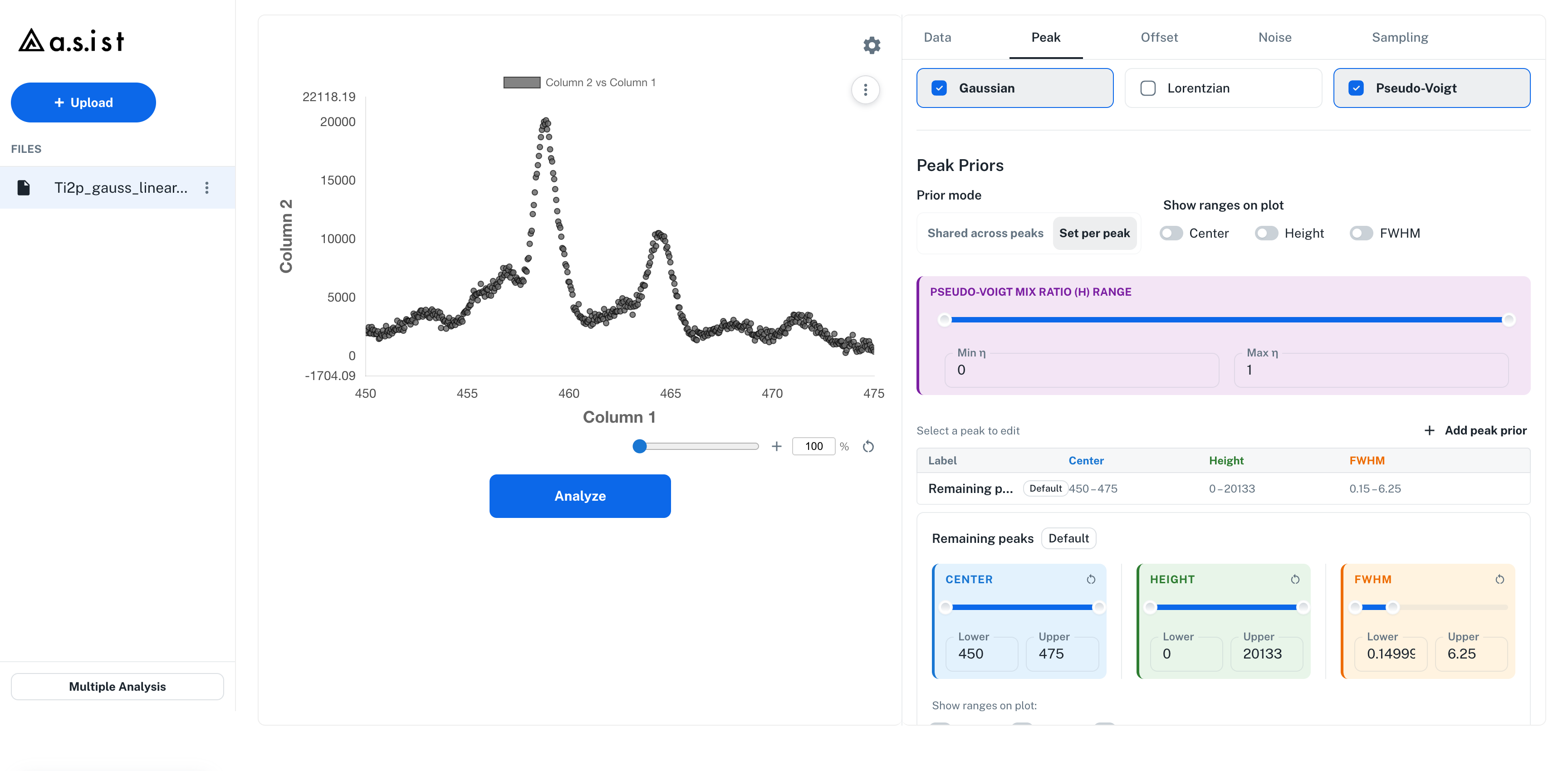The width and height of the screenshot is (1568, 771).
Task: Reset the zoom percentage with circular arrow
Action: [868, 446]
